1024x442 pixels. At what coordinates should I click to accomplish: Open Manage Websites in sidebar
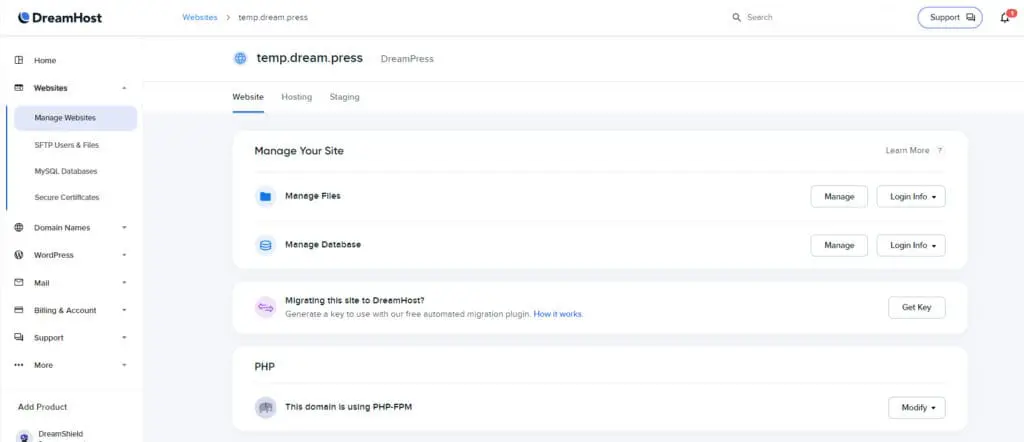tap(75, 118)
